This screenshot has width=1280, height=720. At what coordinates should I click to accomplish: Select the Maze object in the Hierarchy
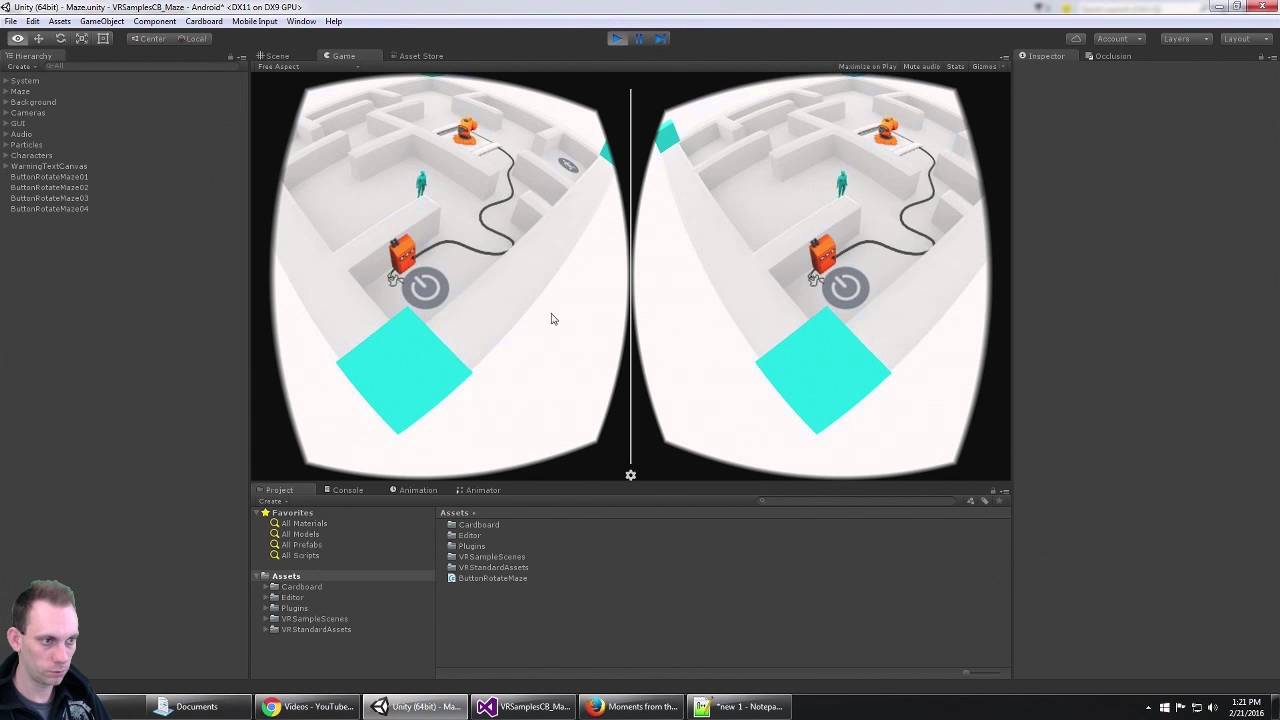(20, 91)
